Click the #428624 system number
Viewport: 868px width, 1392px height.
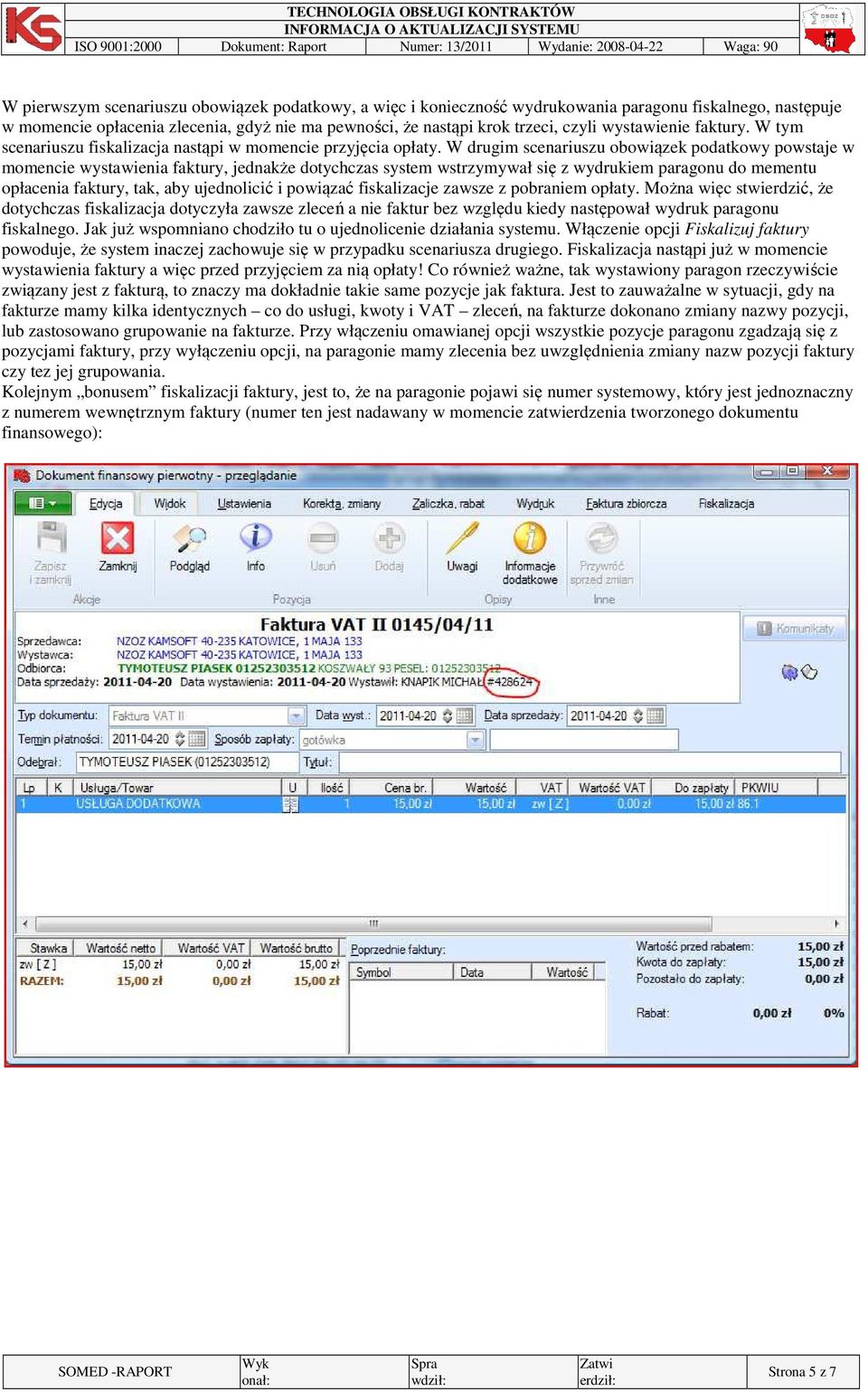click(x=510, y=682)
